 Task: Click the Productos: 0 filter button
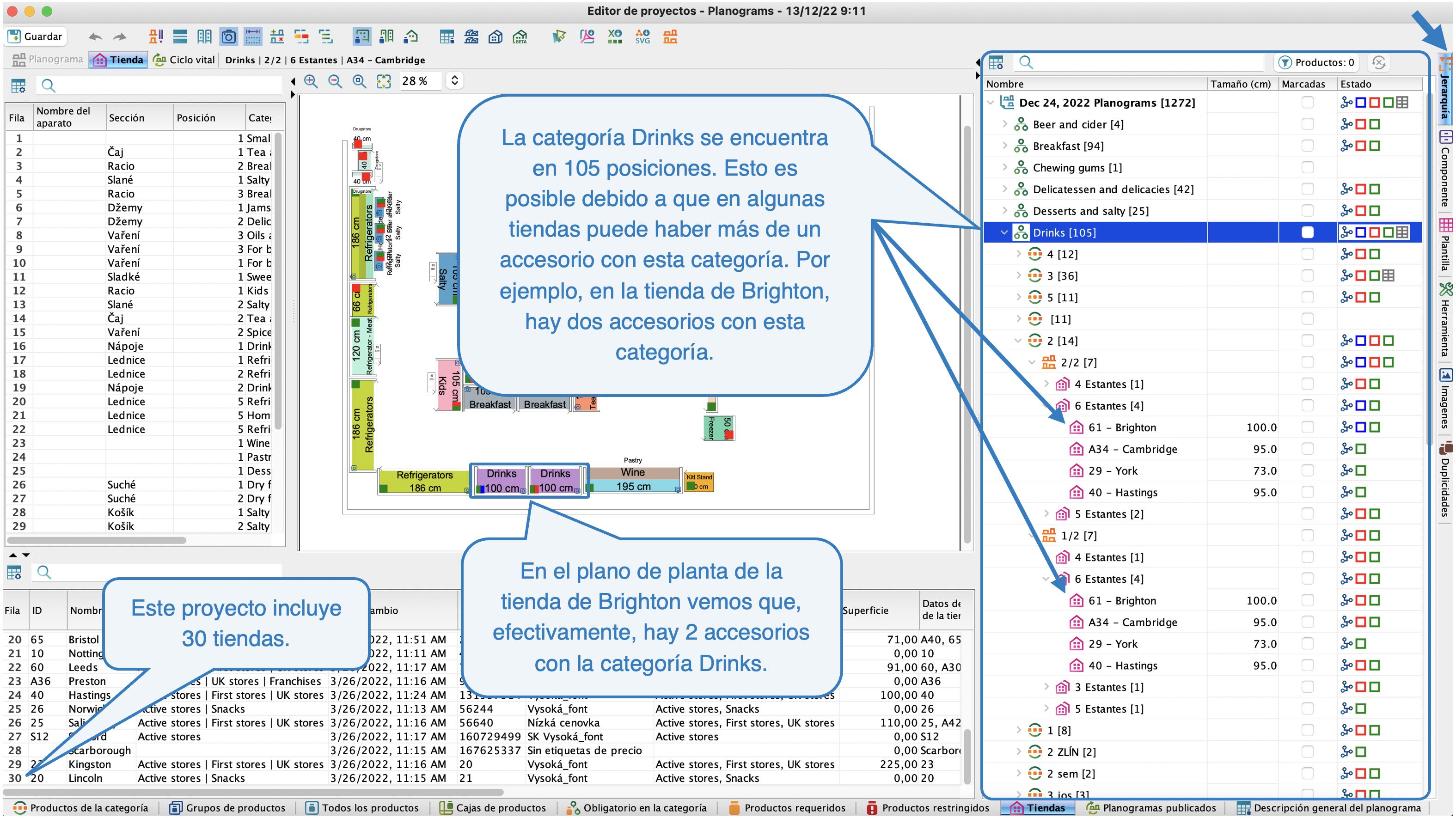click(x=1317, y=62)
